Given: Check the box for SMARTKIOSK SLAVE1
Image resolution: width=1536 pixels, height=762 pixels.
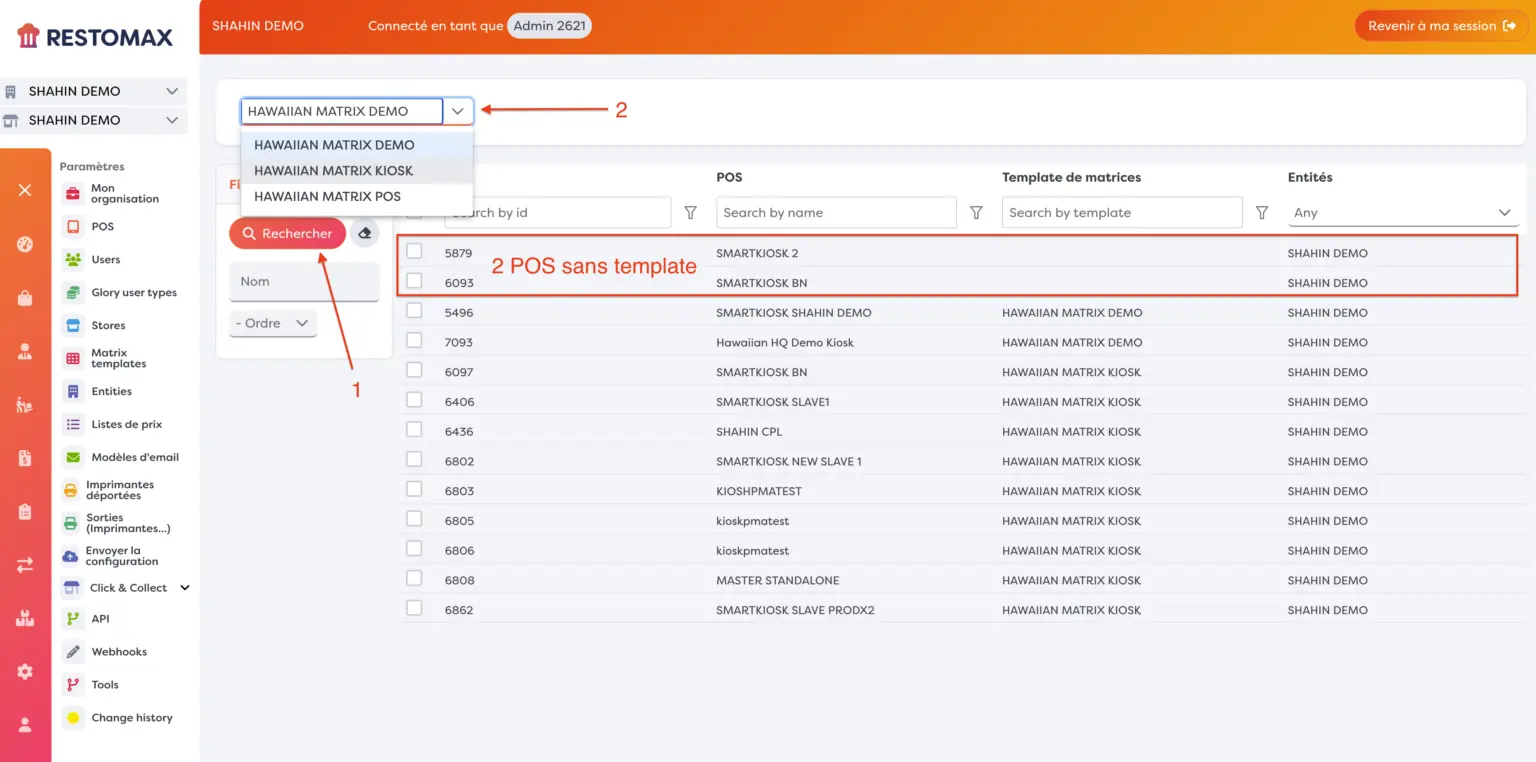Looking at the screenshot, I should tap(414, 400).
